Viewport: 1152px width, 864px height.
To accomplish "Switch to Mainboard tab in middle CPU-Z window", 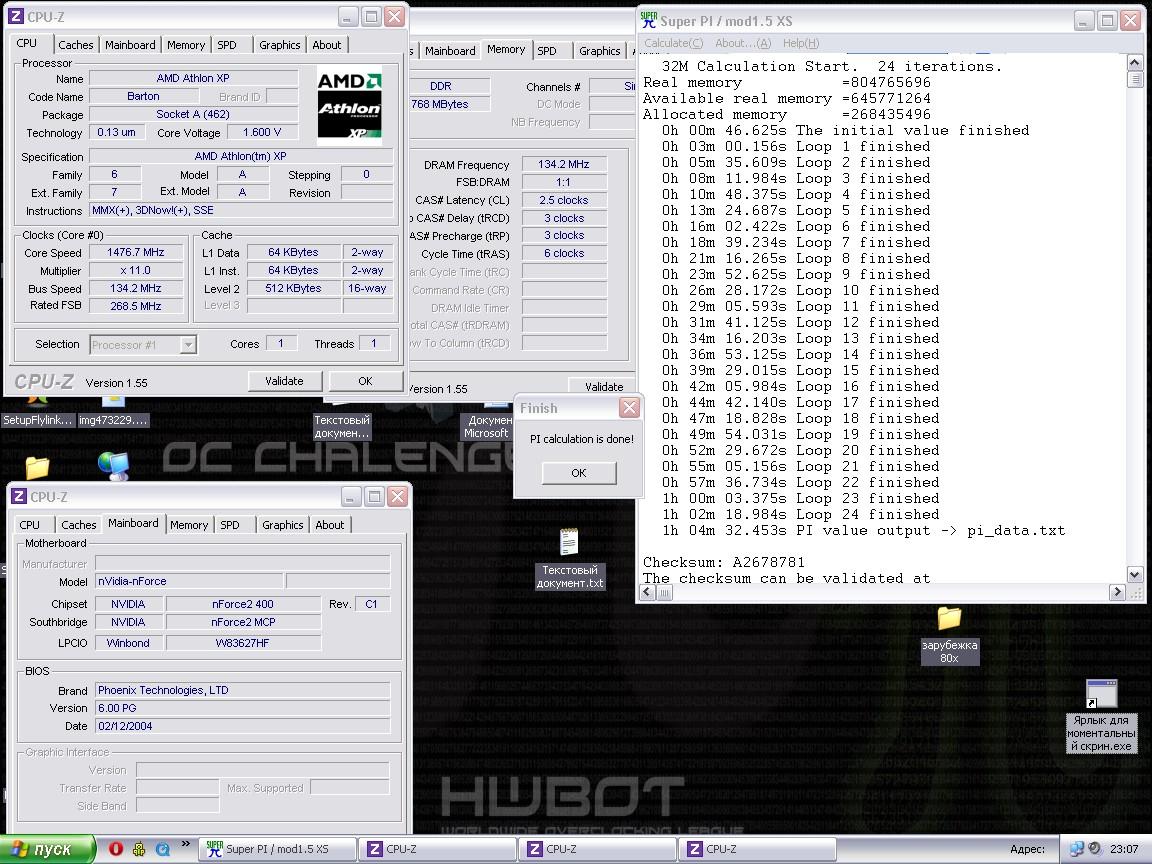I will [450, 51].
